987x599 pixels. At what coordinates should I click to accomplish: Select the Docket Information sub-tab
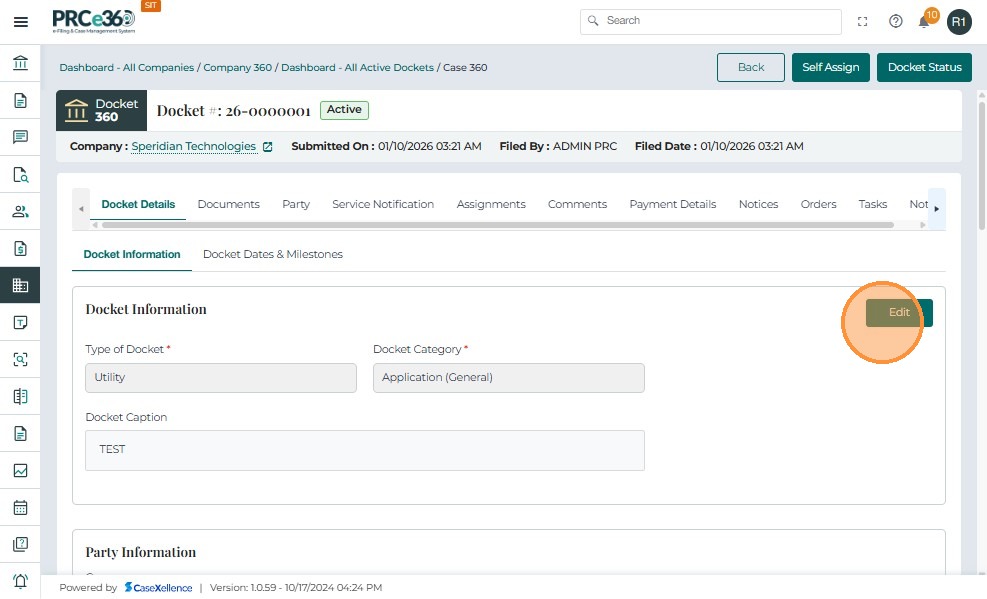(x=132, y=255)
